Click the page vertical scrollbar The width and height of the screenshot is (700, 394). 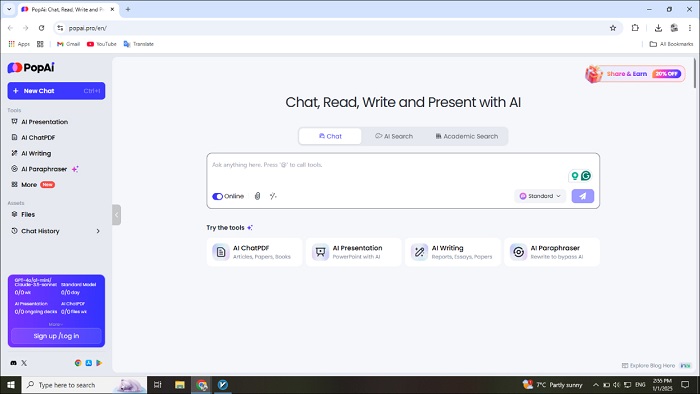[695, 73]
